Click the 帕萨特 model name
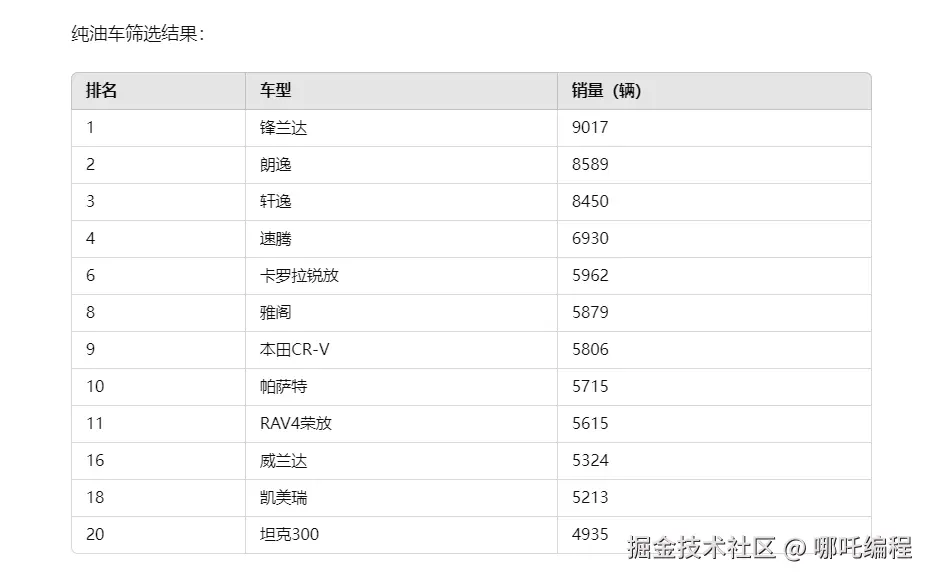931x580 pixels. (283, 387)
